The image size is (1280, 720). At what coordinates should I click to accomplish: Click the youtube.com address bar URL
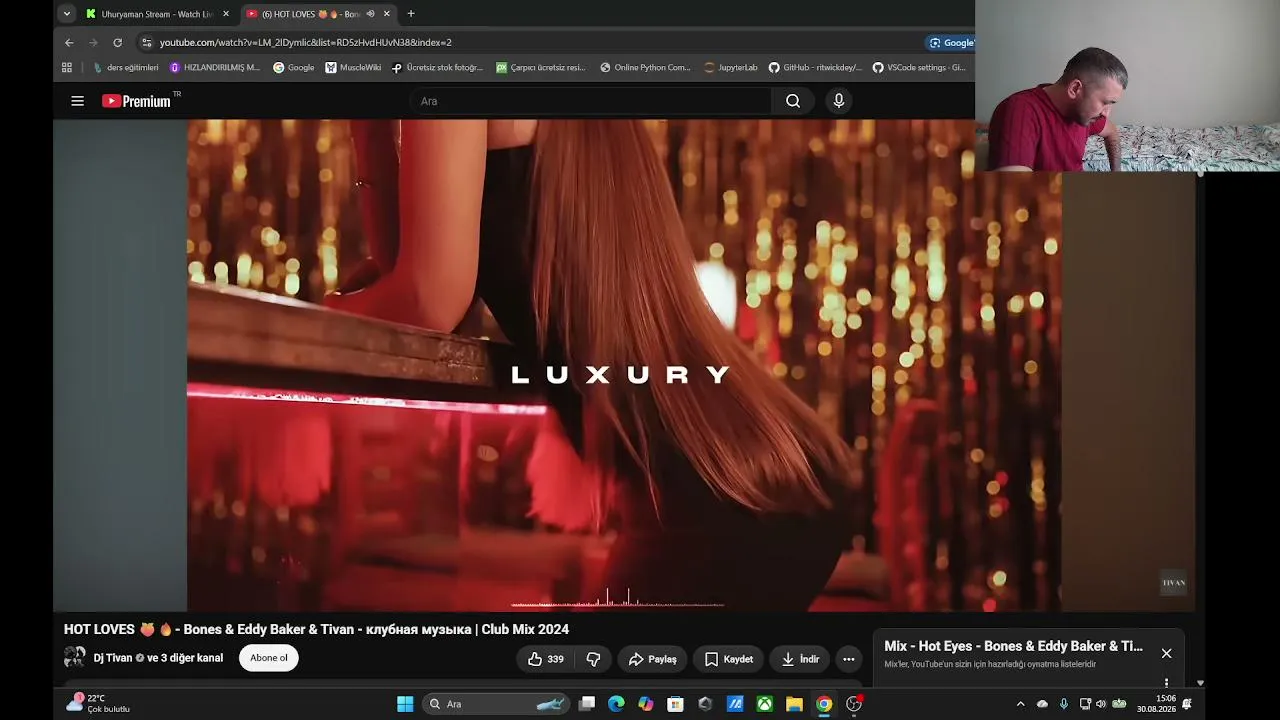tap(305, 43)
